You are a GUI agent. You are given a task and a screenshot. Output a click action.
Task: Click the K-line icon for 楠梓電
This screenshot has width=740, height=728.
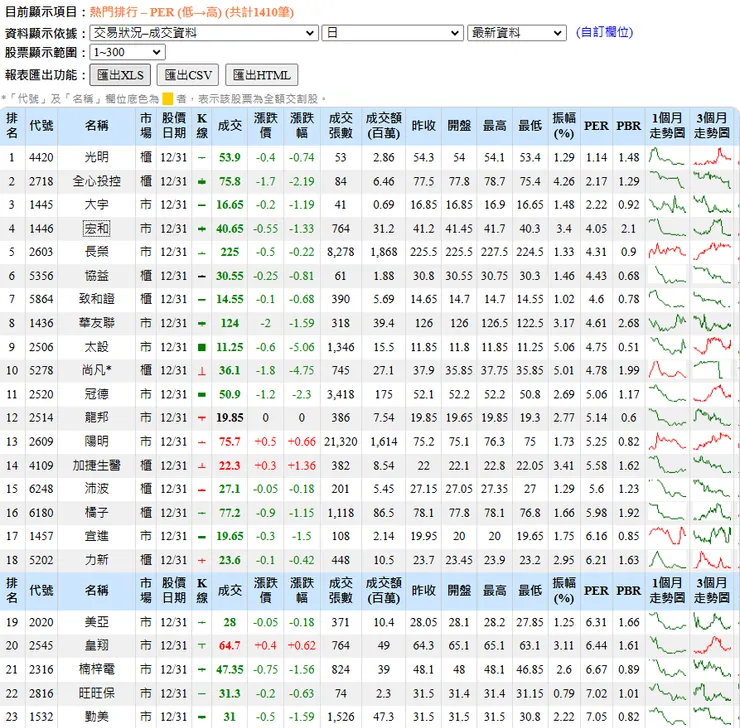pyautogui.click(x=202, y=669)
